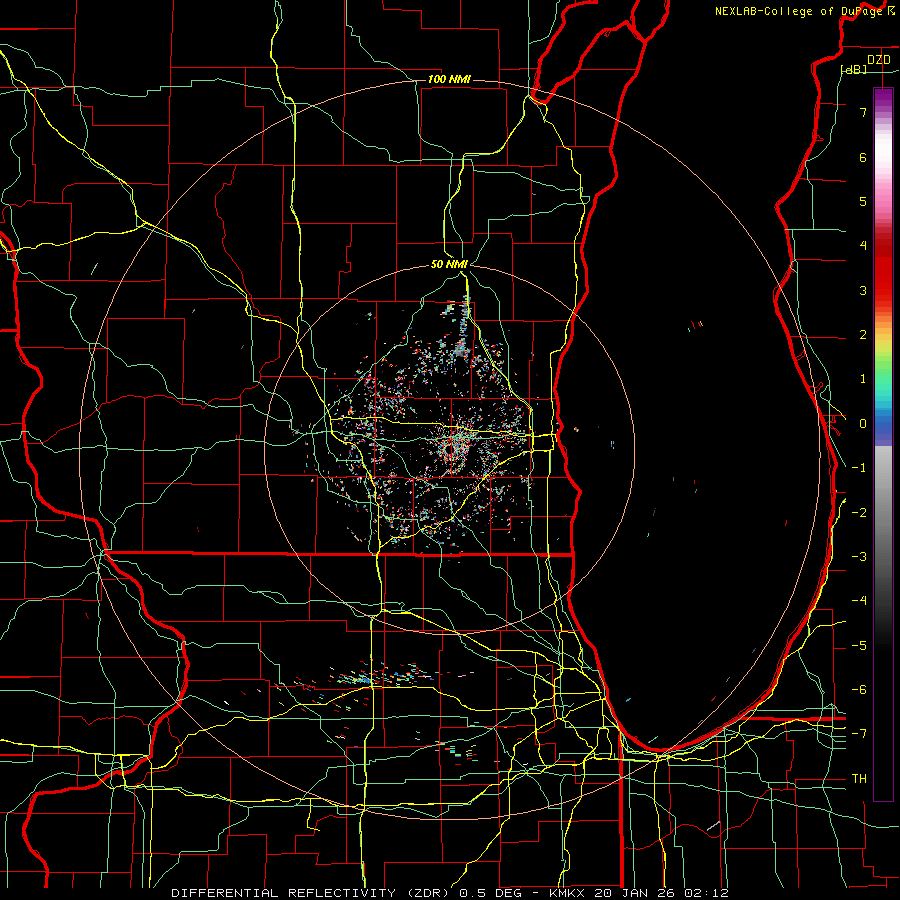900x900 pixels.
Task: Click the "20 JAN 26 02:12" timestamp
Action: (662, 893)
